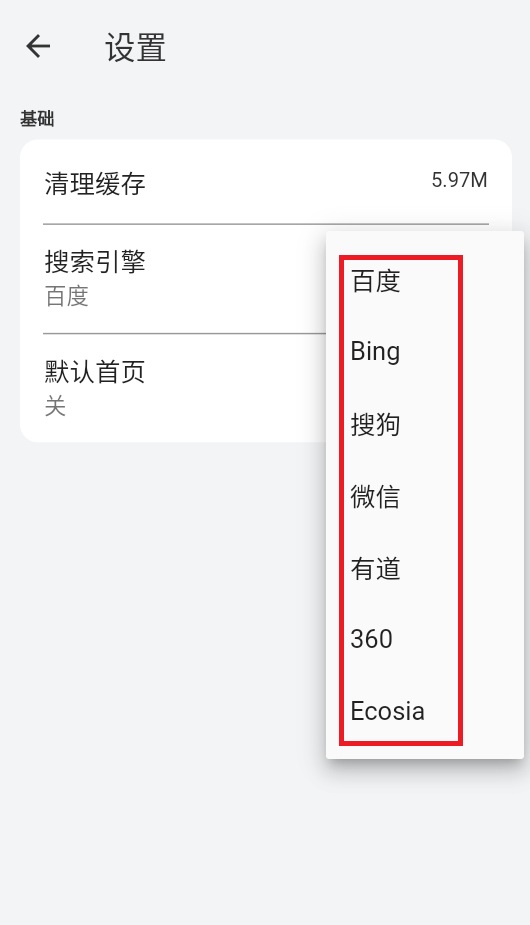Select the 微信 search option
The image size is (530, 925).
point(375,496)
